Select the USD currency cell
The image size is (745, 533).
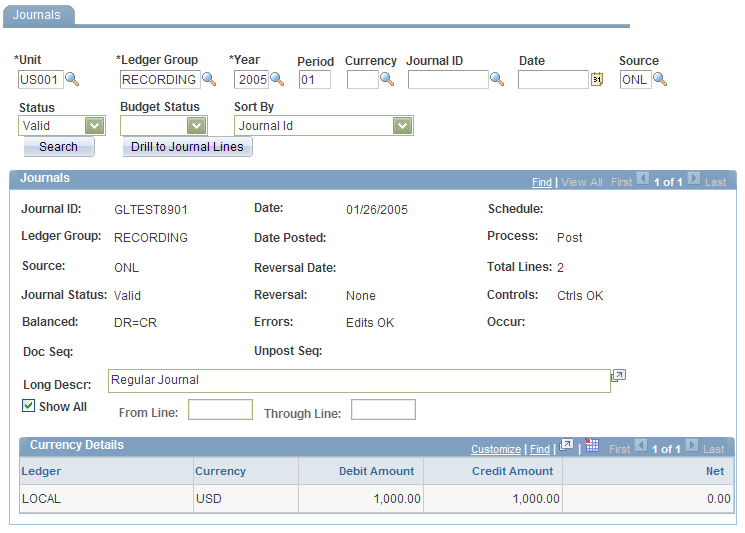pos(246,499)
